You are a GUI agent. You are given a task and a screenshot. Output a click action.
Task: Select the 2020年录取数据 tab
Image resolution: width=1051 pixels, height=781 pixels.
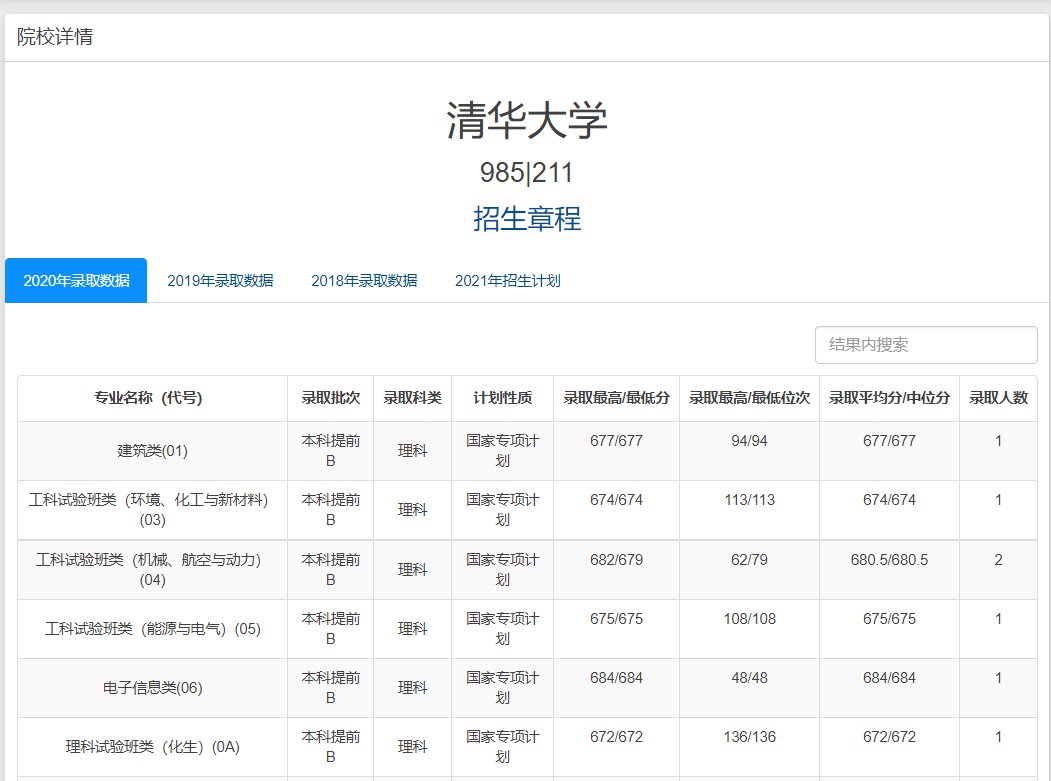pyautogui.click(x=76, y=281)
